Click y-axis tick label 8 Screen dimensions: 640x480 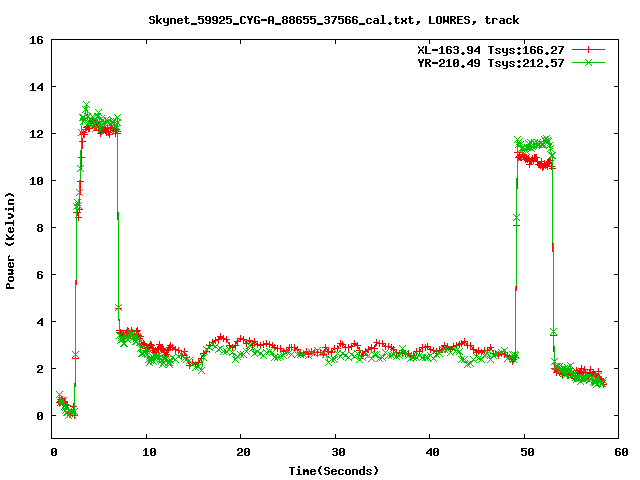(x=40, y=228)
